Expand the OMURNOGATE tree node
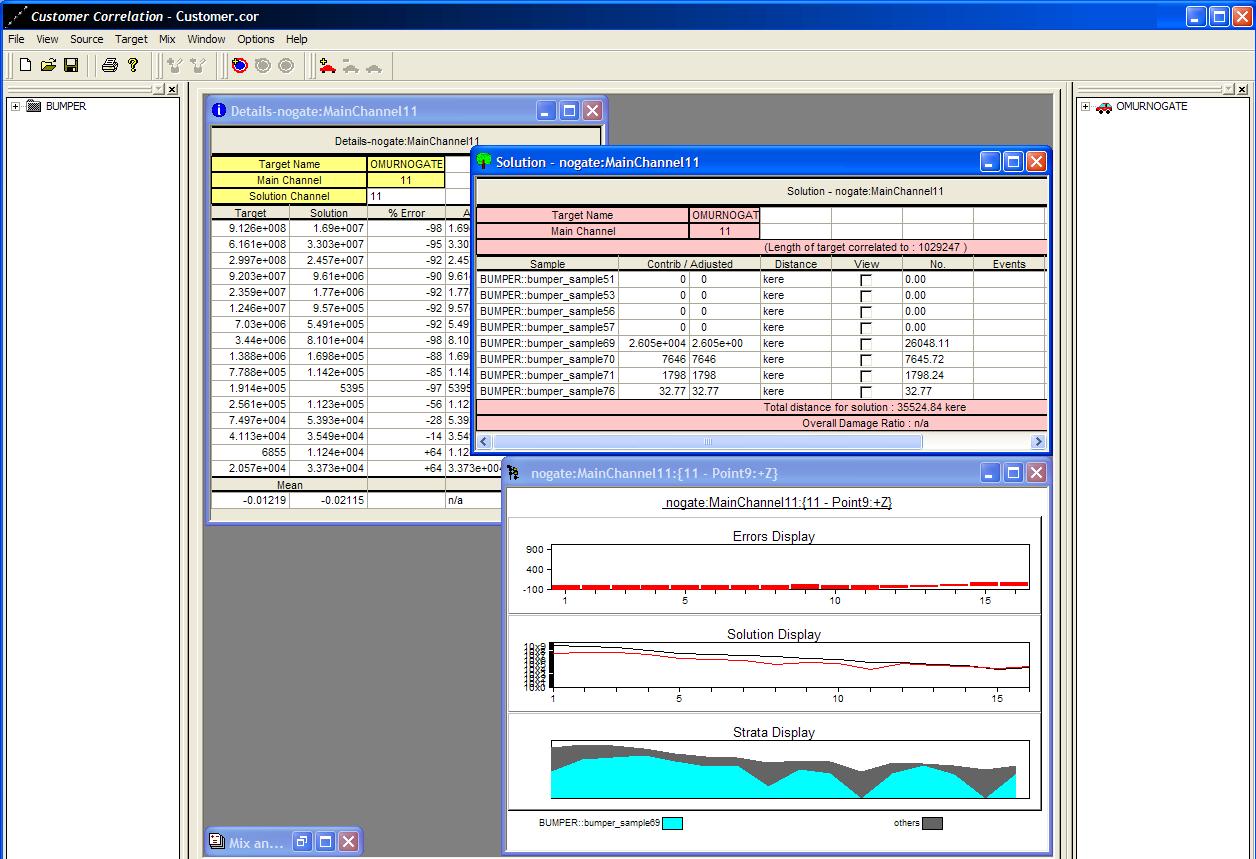 (x=1086, y=106)
